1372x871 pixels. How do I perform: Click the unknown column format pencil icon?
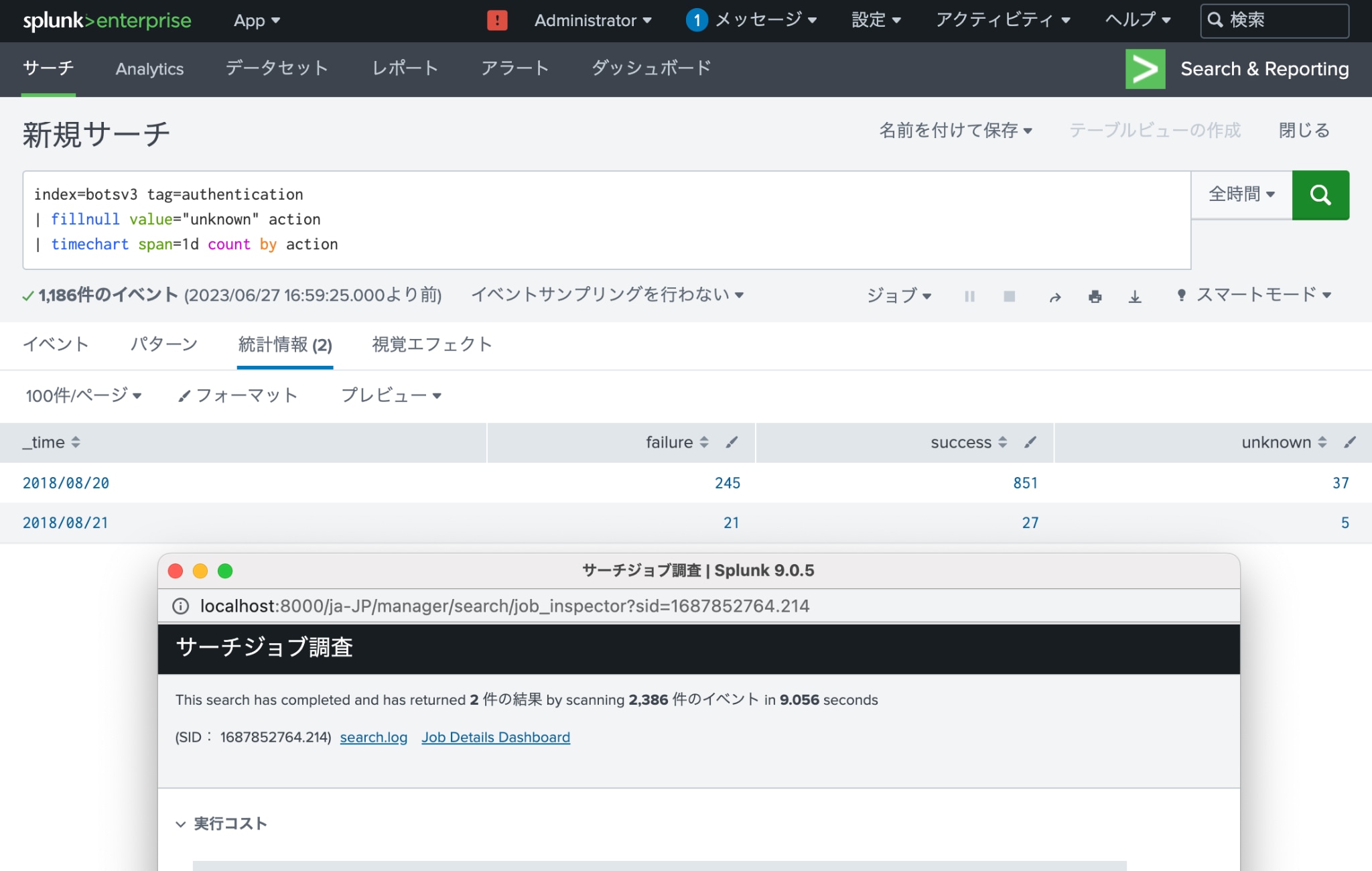tap(1351, 442)
